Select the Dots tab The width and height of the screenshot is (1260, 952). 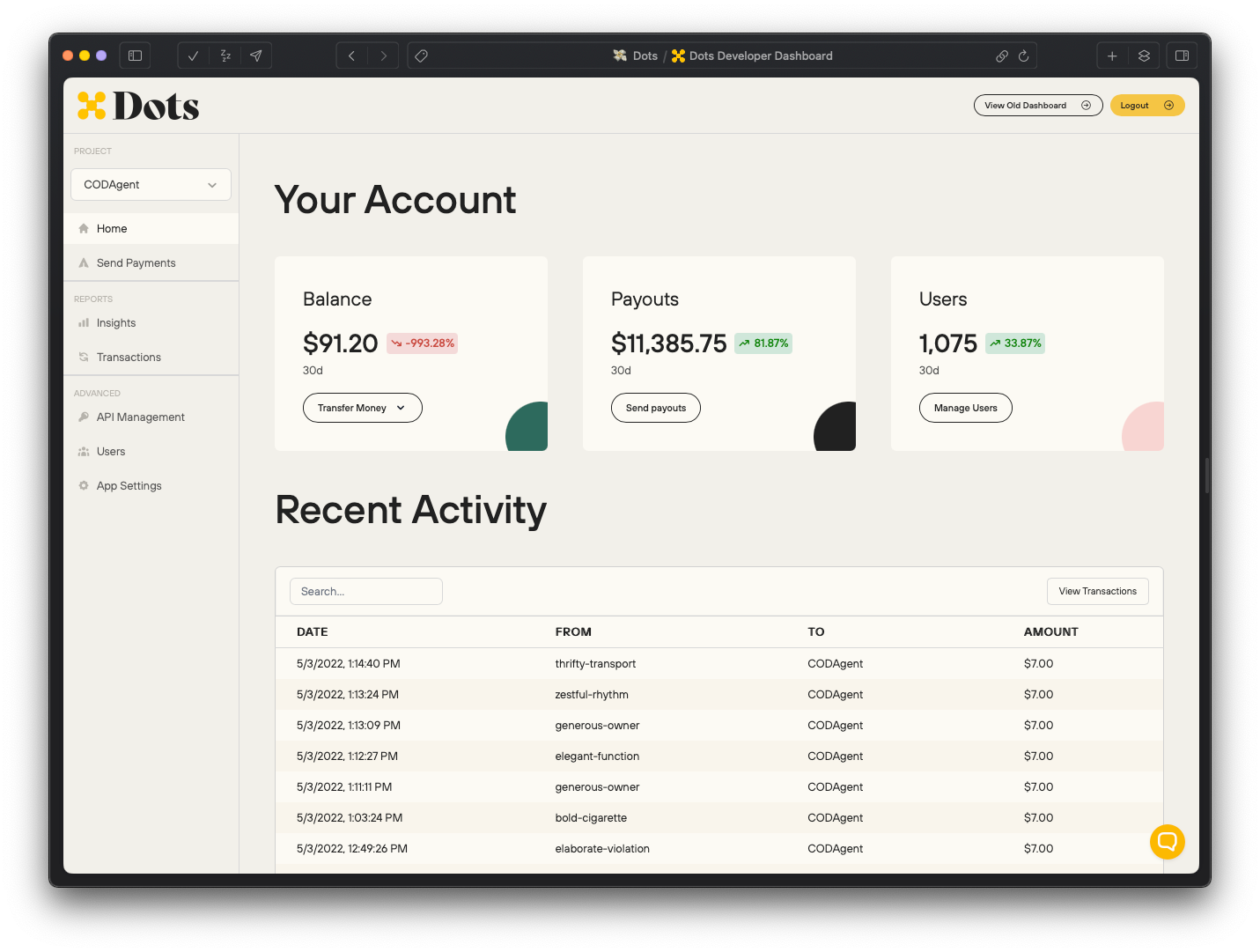[x=636, y=55]
